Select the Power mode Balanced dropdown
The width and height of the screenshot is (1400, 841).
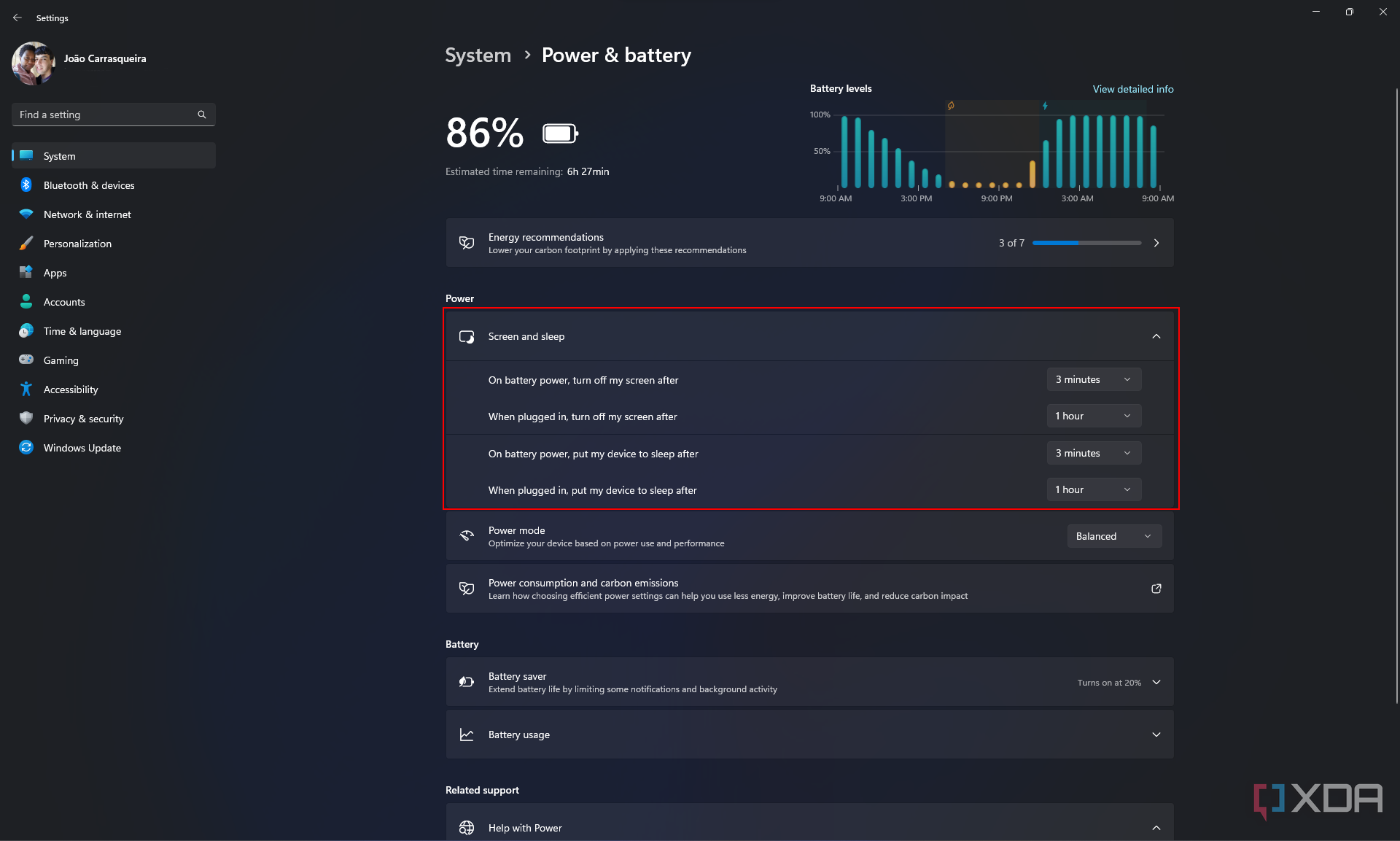tap(1113, 536)
